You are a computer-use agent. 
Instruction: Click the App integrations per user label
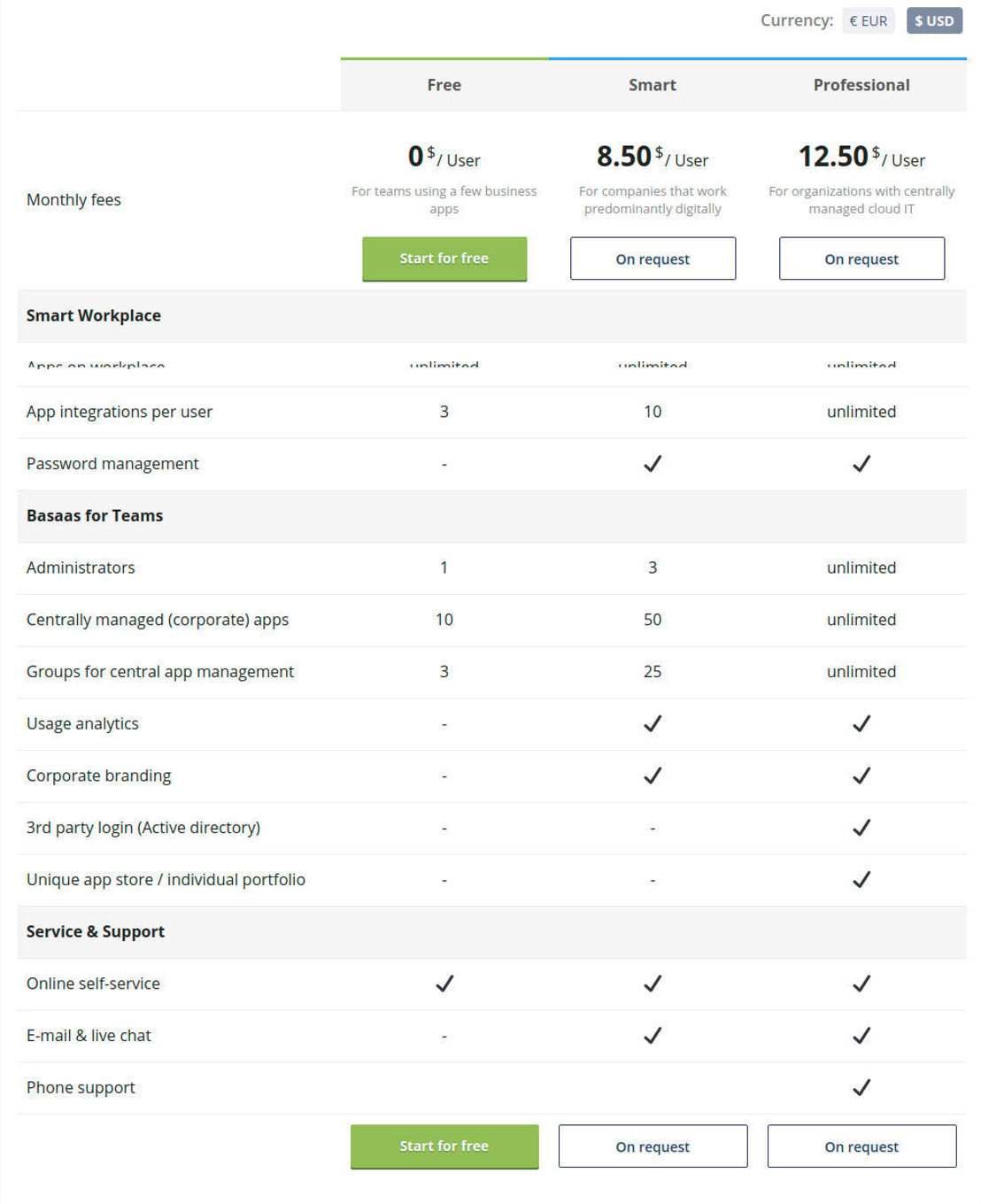pos(120,412)
